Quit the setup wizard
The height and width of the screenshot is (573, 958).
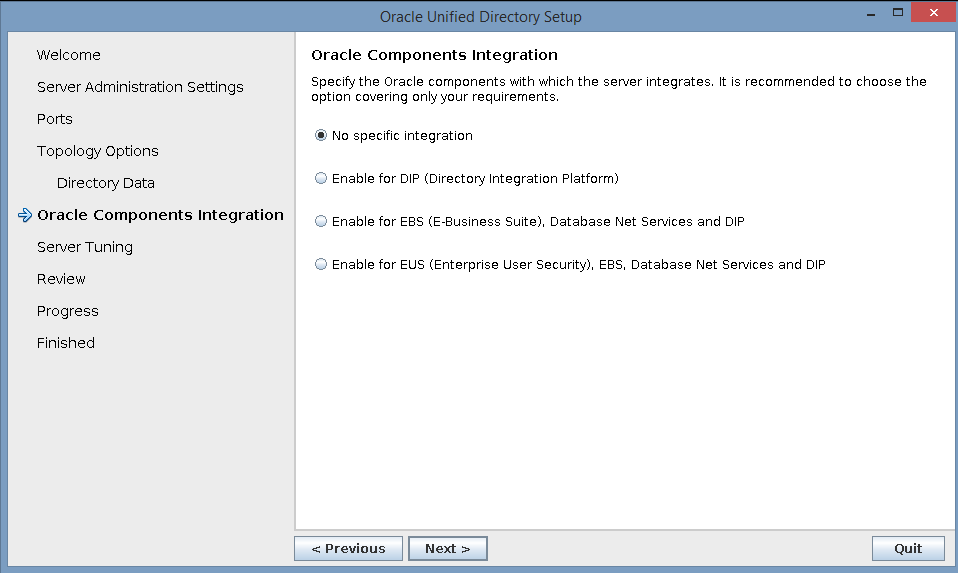coord(908,549)
